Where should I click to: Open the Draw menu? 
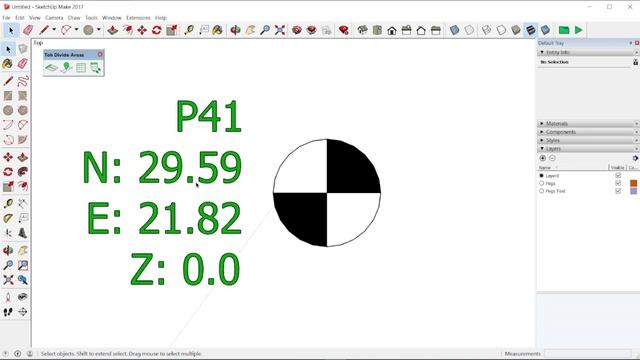point(74,18)
